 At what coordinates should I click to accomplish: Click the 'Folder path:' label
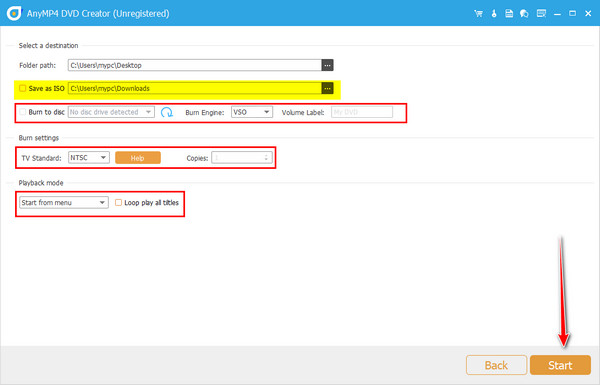[38, 65]
